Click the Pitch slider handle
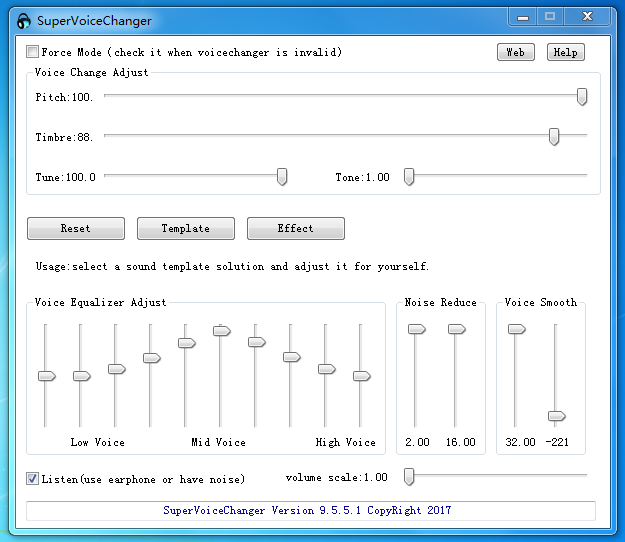Viewport: 625px width, 542px height. pos(582,97)
